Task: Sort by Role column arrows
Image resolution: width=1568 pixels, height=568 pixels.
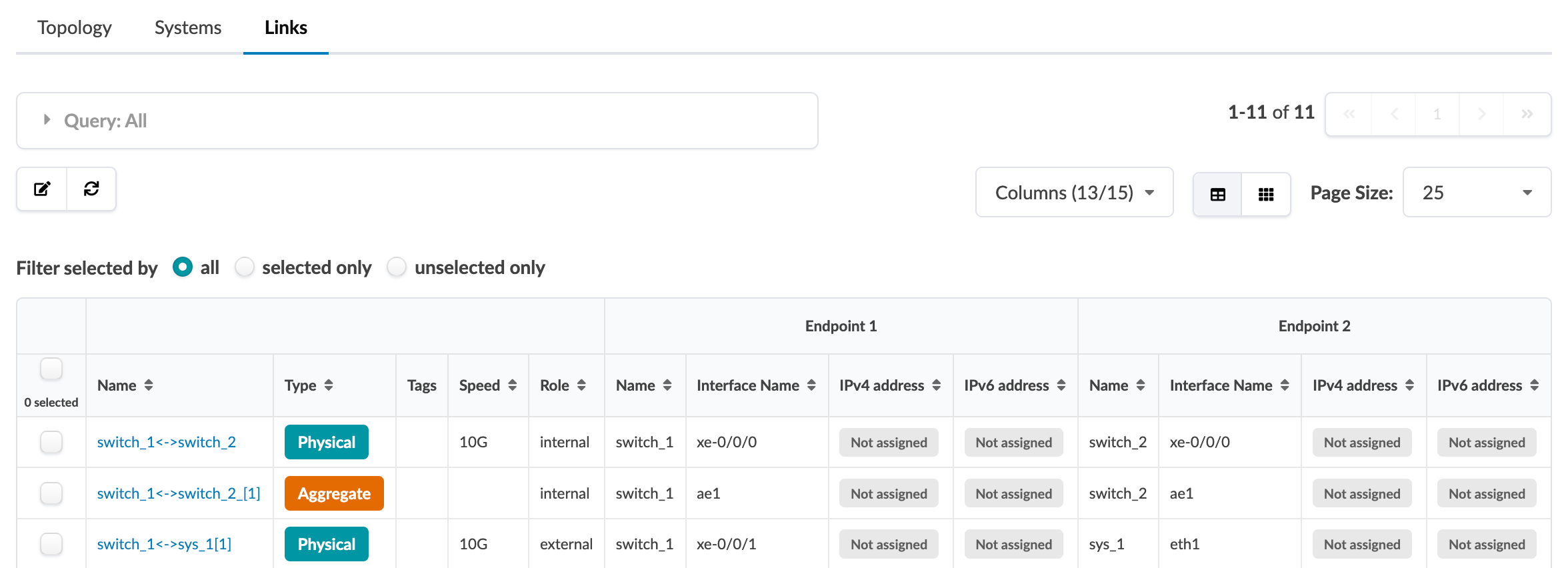Action: click(x=581, y=385)
